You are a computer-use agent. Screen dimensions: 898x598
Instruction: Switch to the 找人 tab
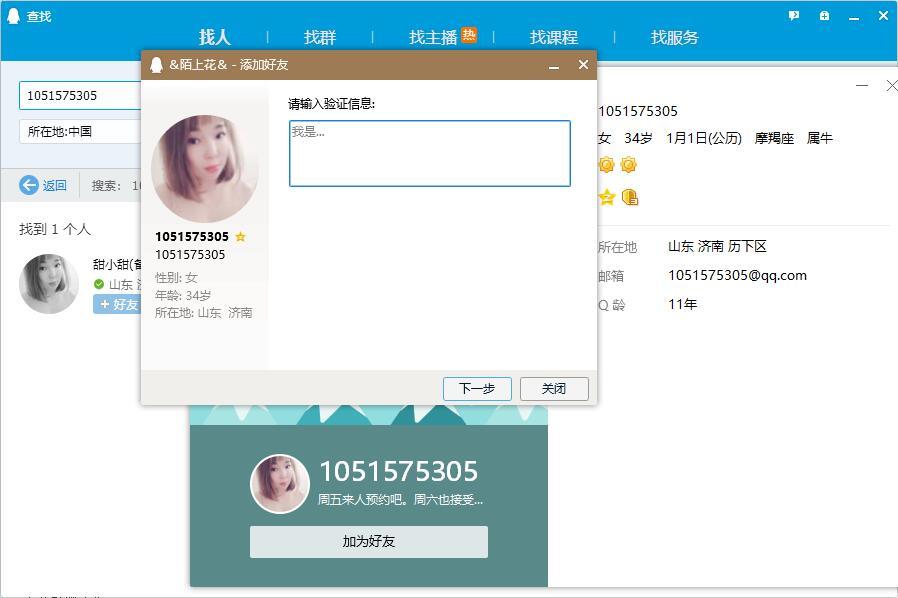tap(215, 37)
